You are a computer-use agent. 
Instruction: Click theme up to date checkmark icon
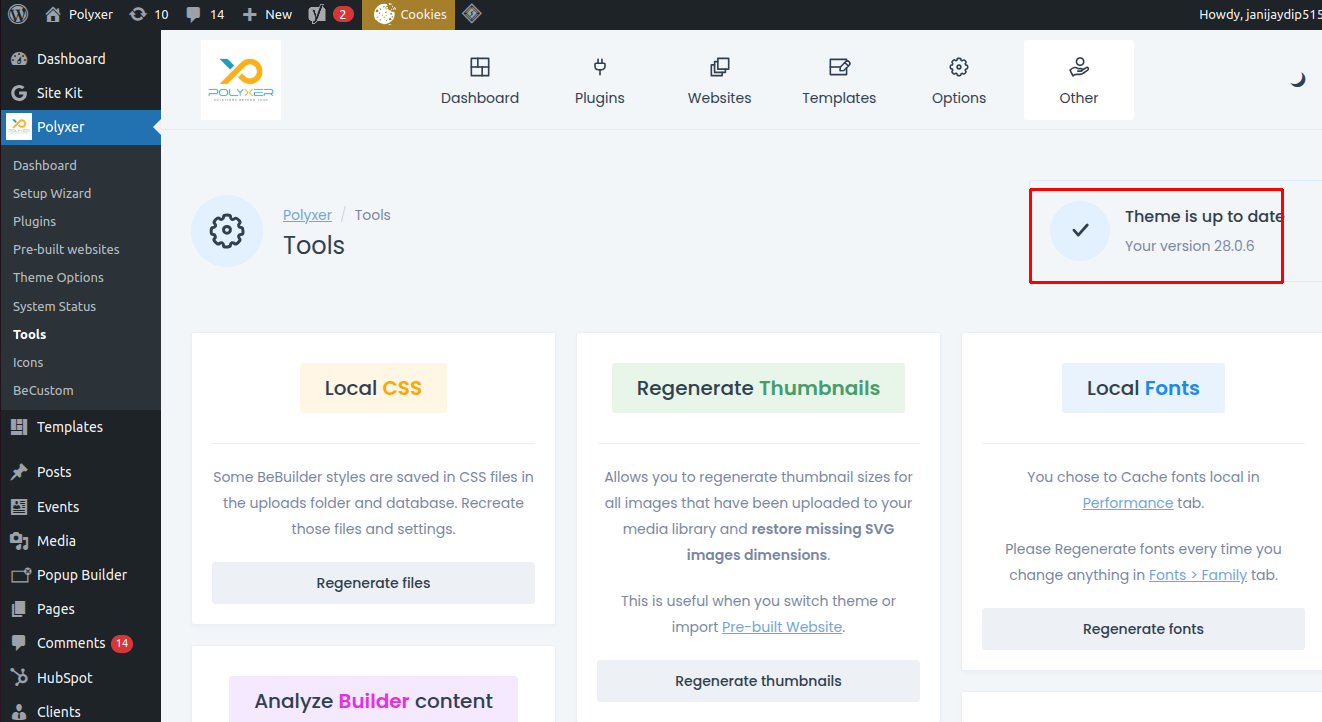click(1080, 231)
